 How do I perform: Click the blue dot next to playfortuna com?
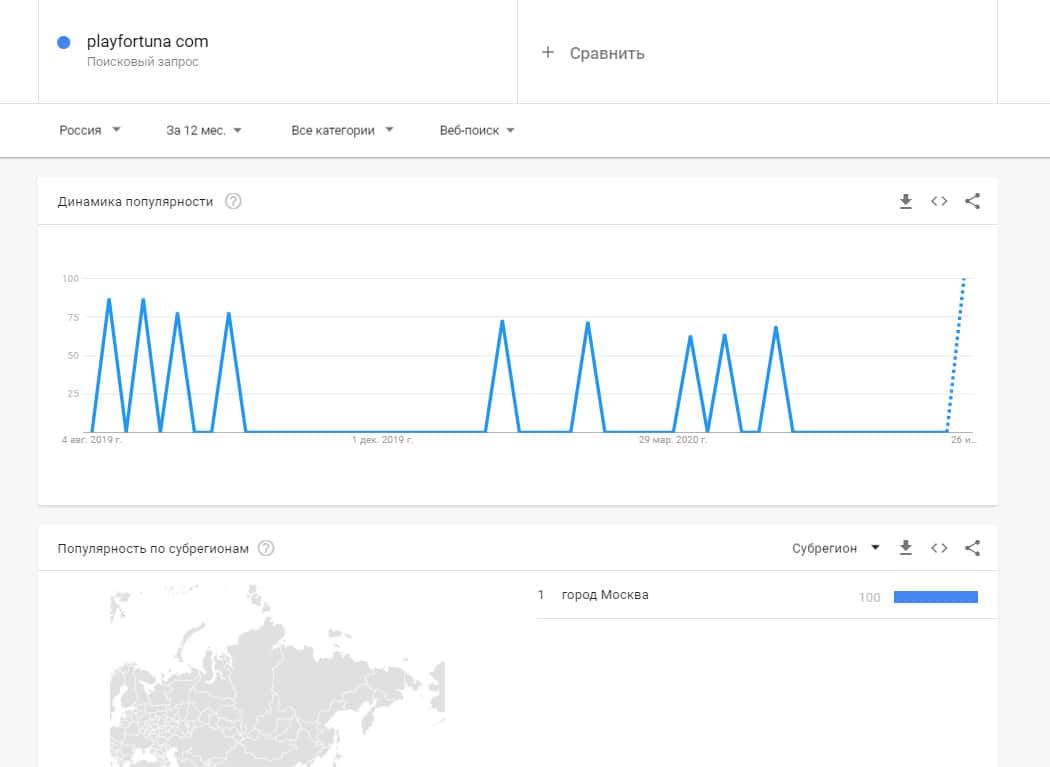click(64, 42)
